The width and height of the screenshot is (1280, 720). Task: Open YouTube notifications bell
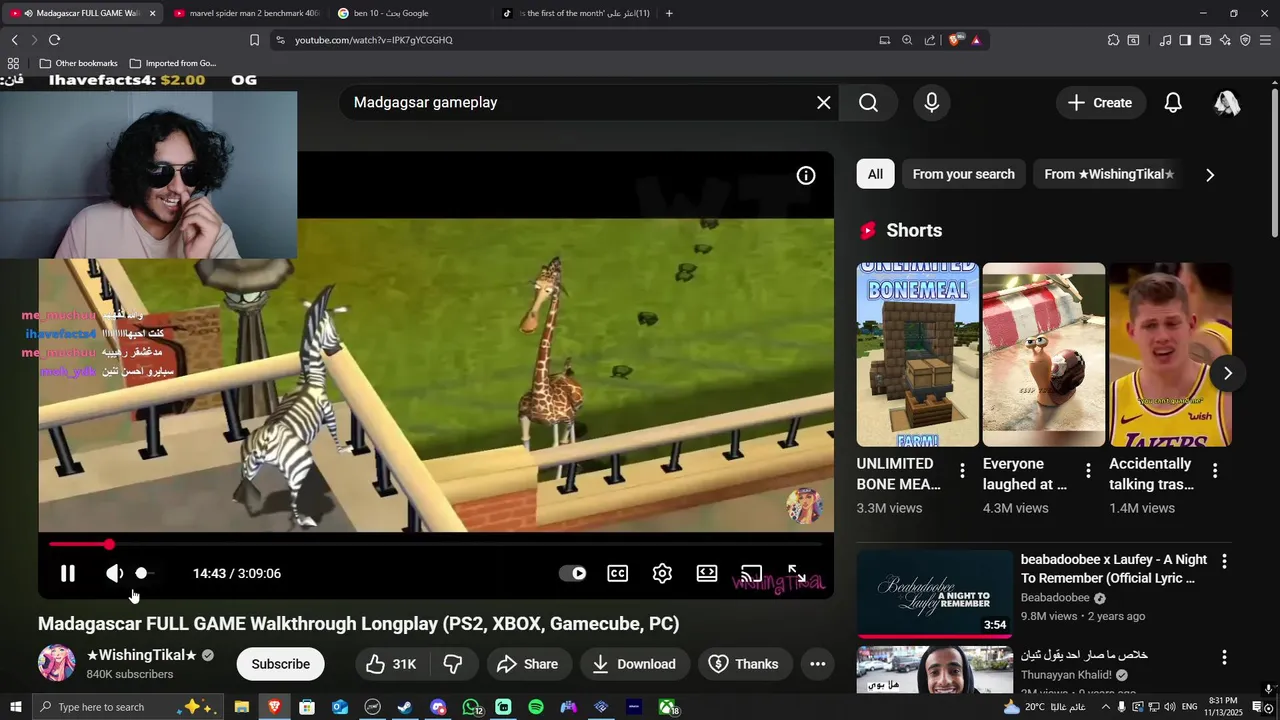pos(1173,103)
